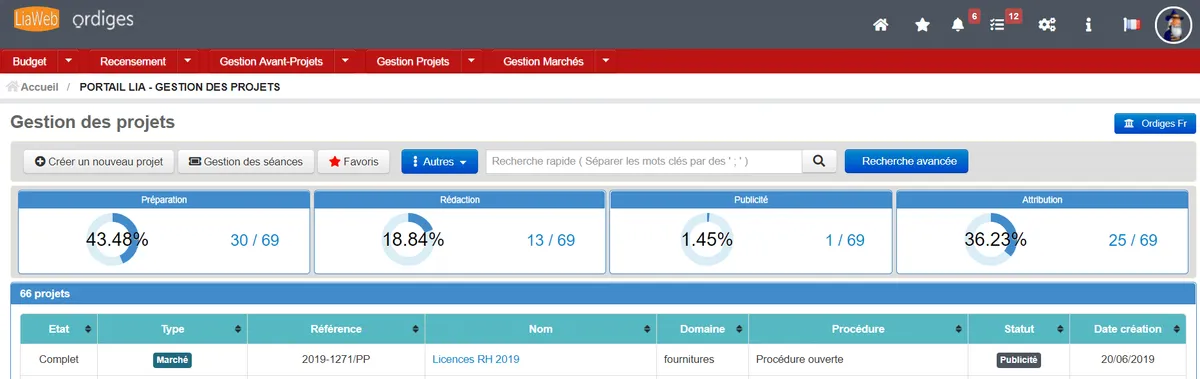Open settings gears icon

1047,25
